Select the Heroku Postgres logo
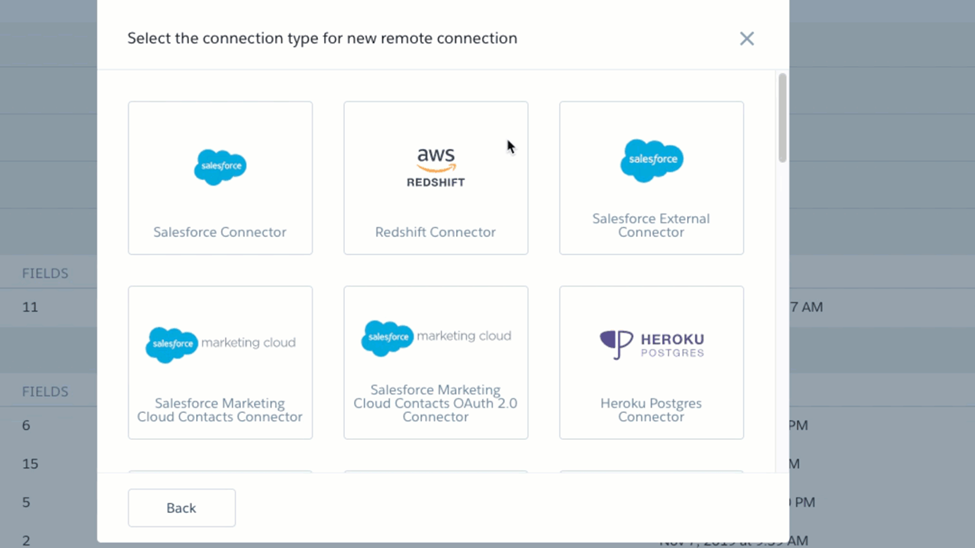This screenshot has width=975, height=548. [x=652, y=345]
